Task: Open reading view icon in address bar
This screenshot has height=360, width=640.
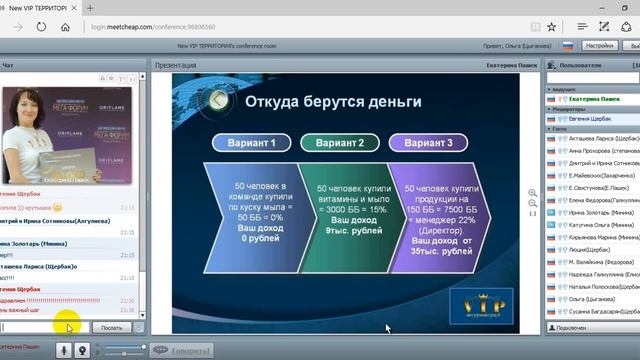Action: pyautogui.click(x=536, y=27)
